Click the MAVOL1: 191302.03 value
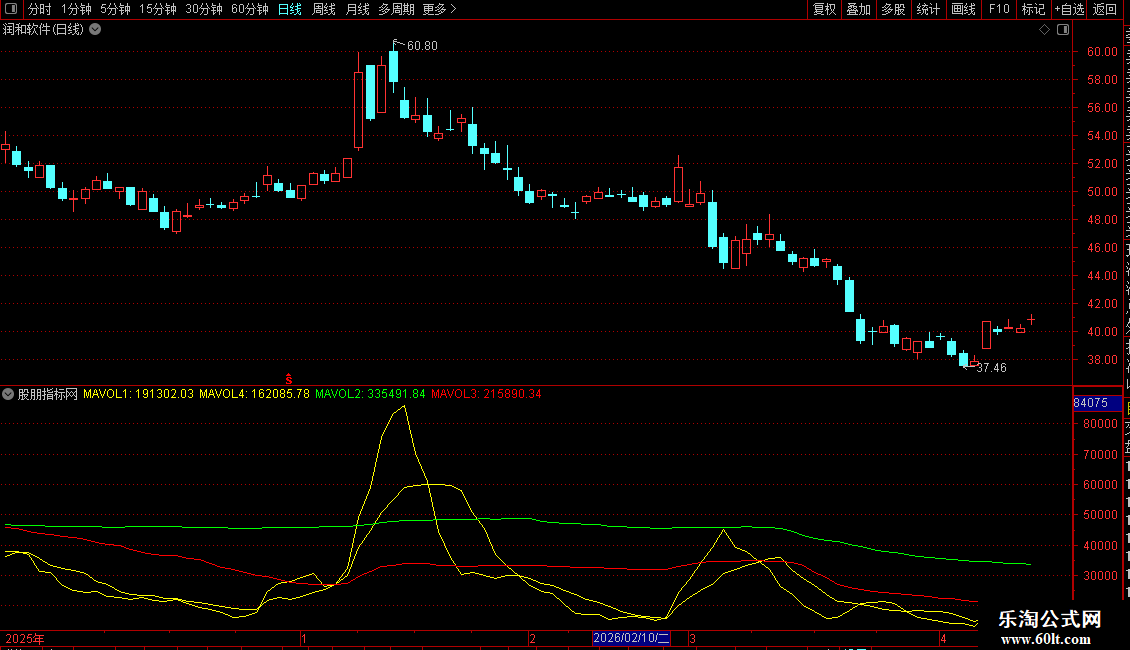The height and width of the screenshot is (650, 1130). [138, 394]
